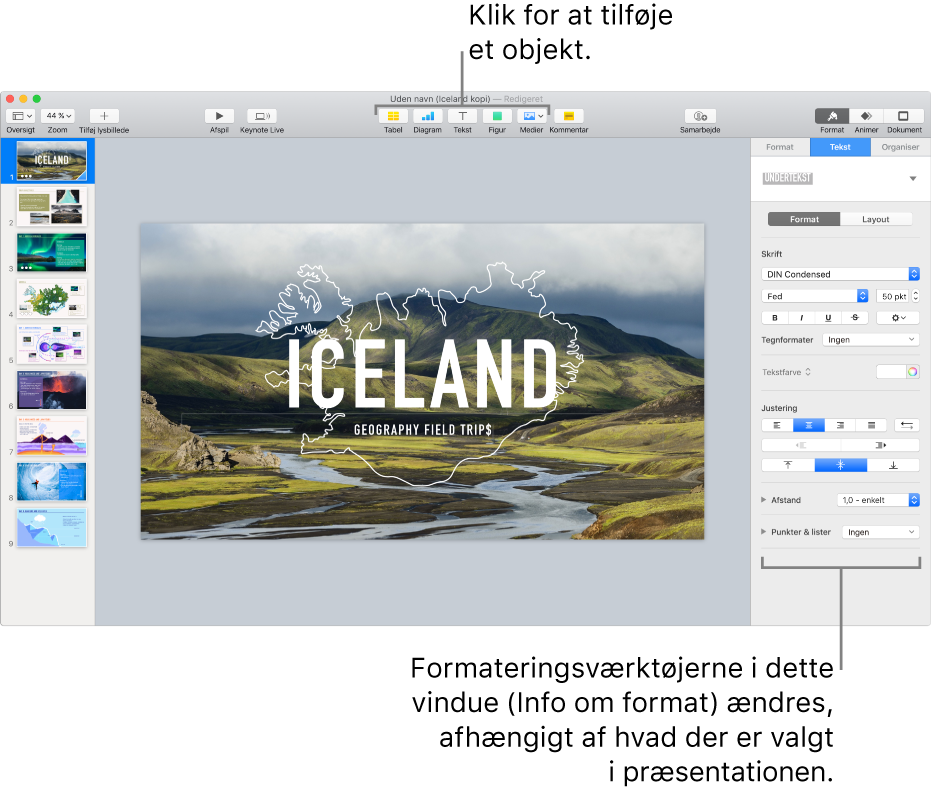Screen dimensions: 931x793
Task: Align text to middle vertically
Action: pyautogui.click(x=841, y=465)
